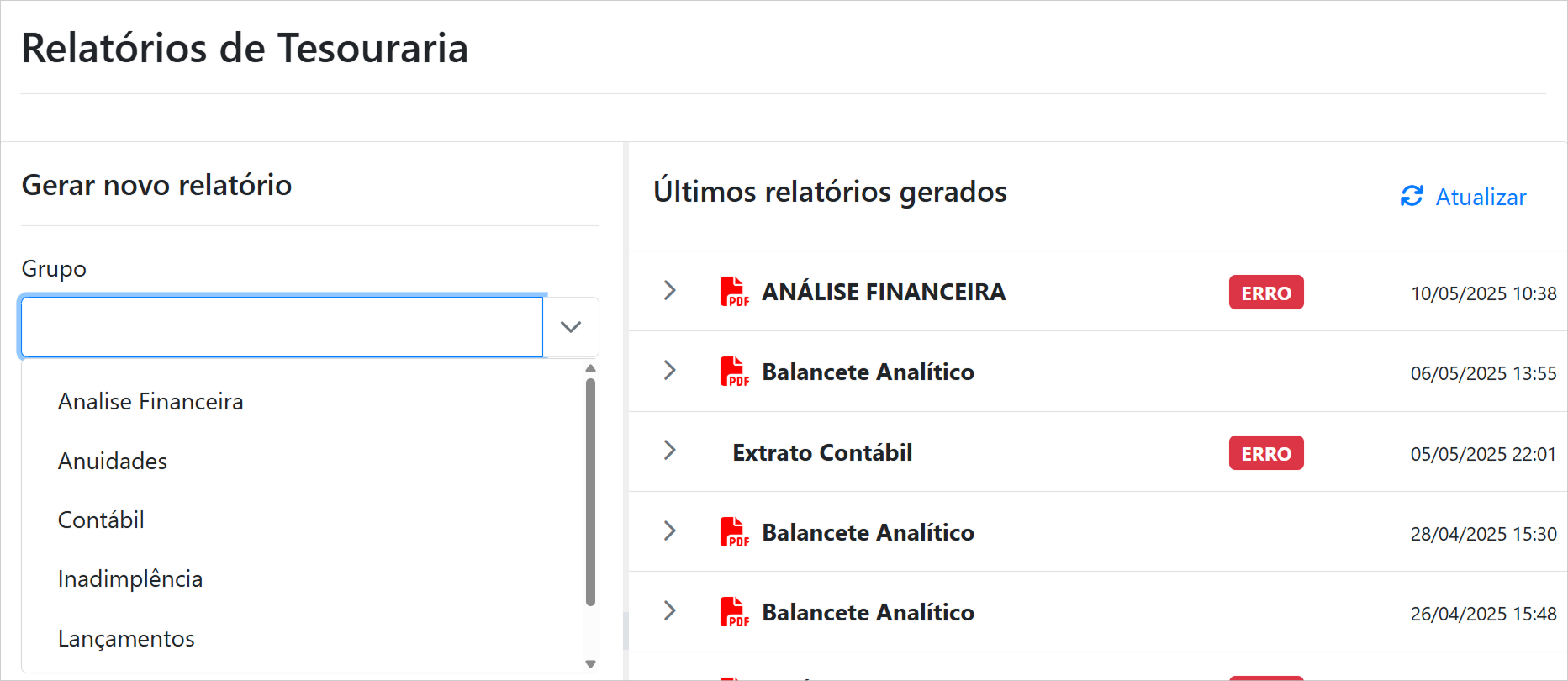
Task: Click PDF icon of ANÁLISE FINANCEIRA report
Action: tap(733, 292)
